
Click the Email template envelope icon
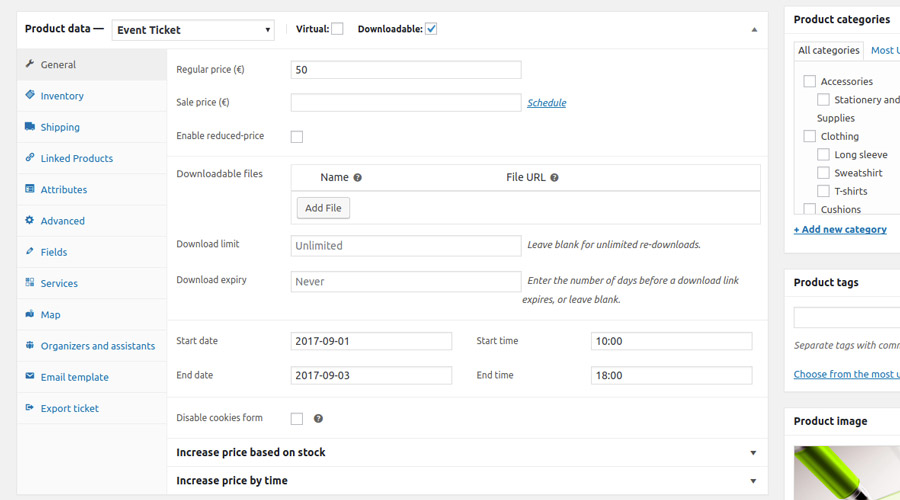[x=30, y=377]
